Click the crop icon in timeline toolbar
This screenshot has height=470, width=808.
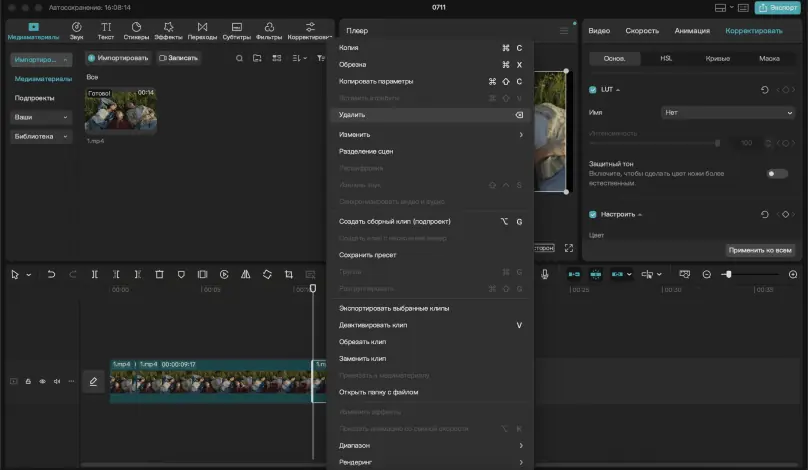tap(289, 274)
